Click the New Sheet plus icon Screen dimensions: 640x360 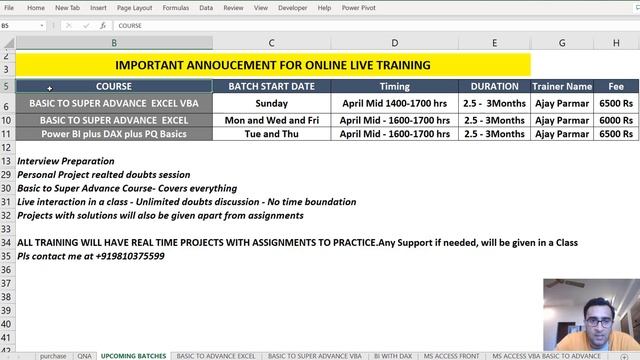(x=624, y=357)
